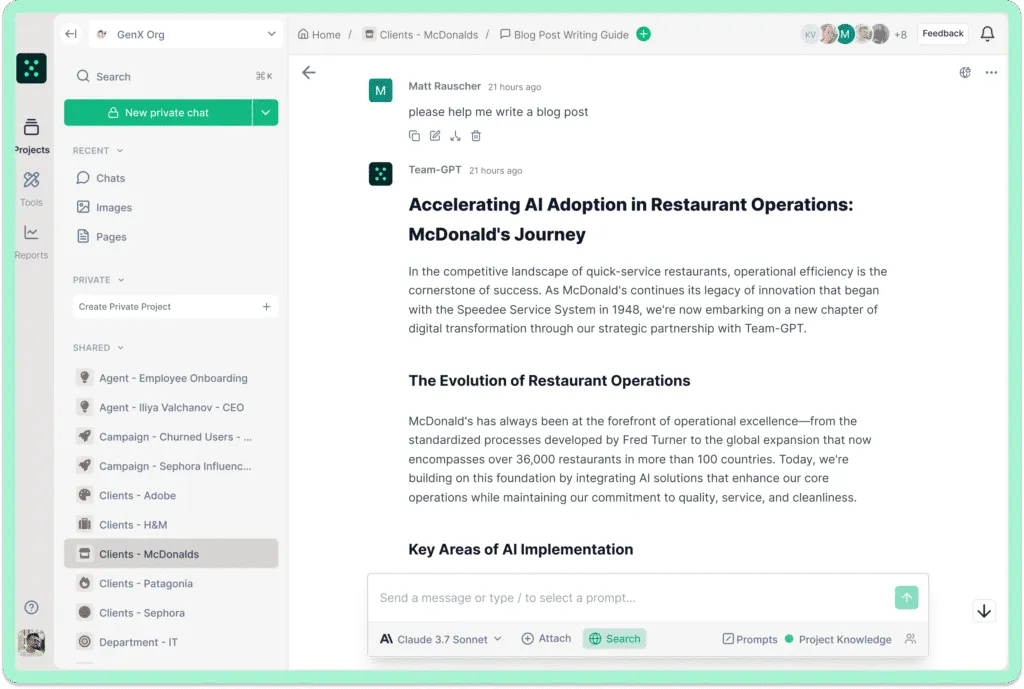This screenshot has width=1024, height=689.
Task: Click the green plus icon in breadcrumb
Action: tap(643, 34)
